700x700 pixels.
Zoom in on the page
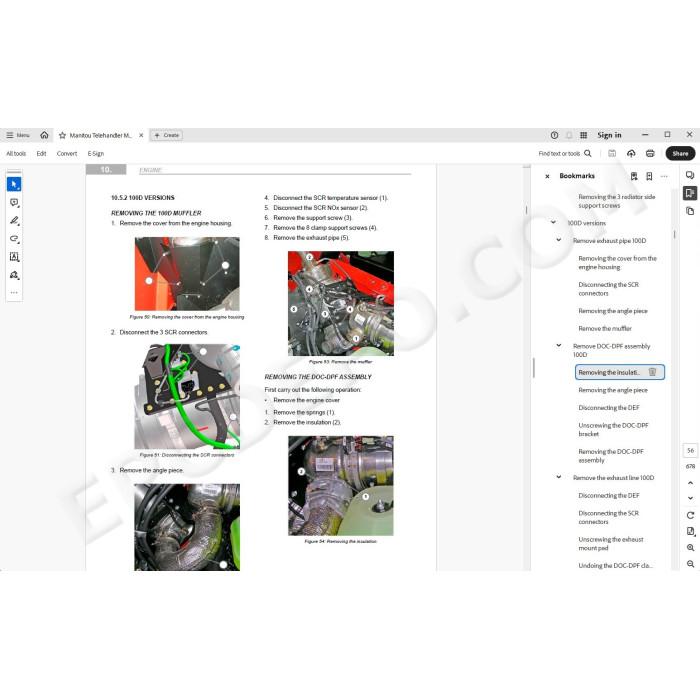[690, 548]
